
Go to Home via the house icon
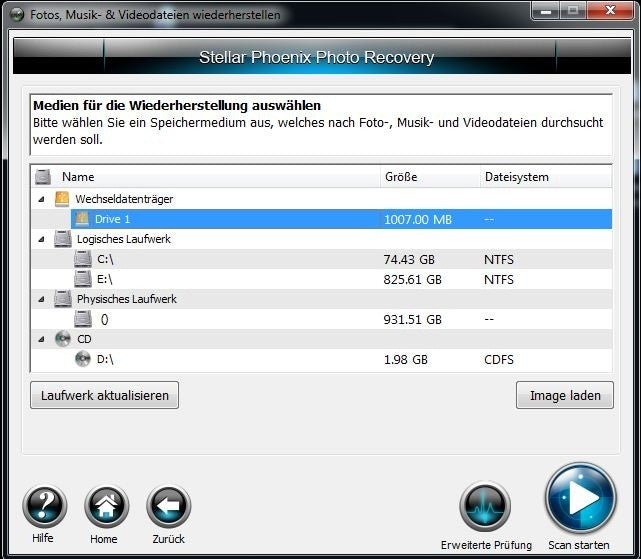(x=107, y=506)
